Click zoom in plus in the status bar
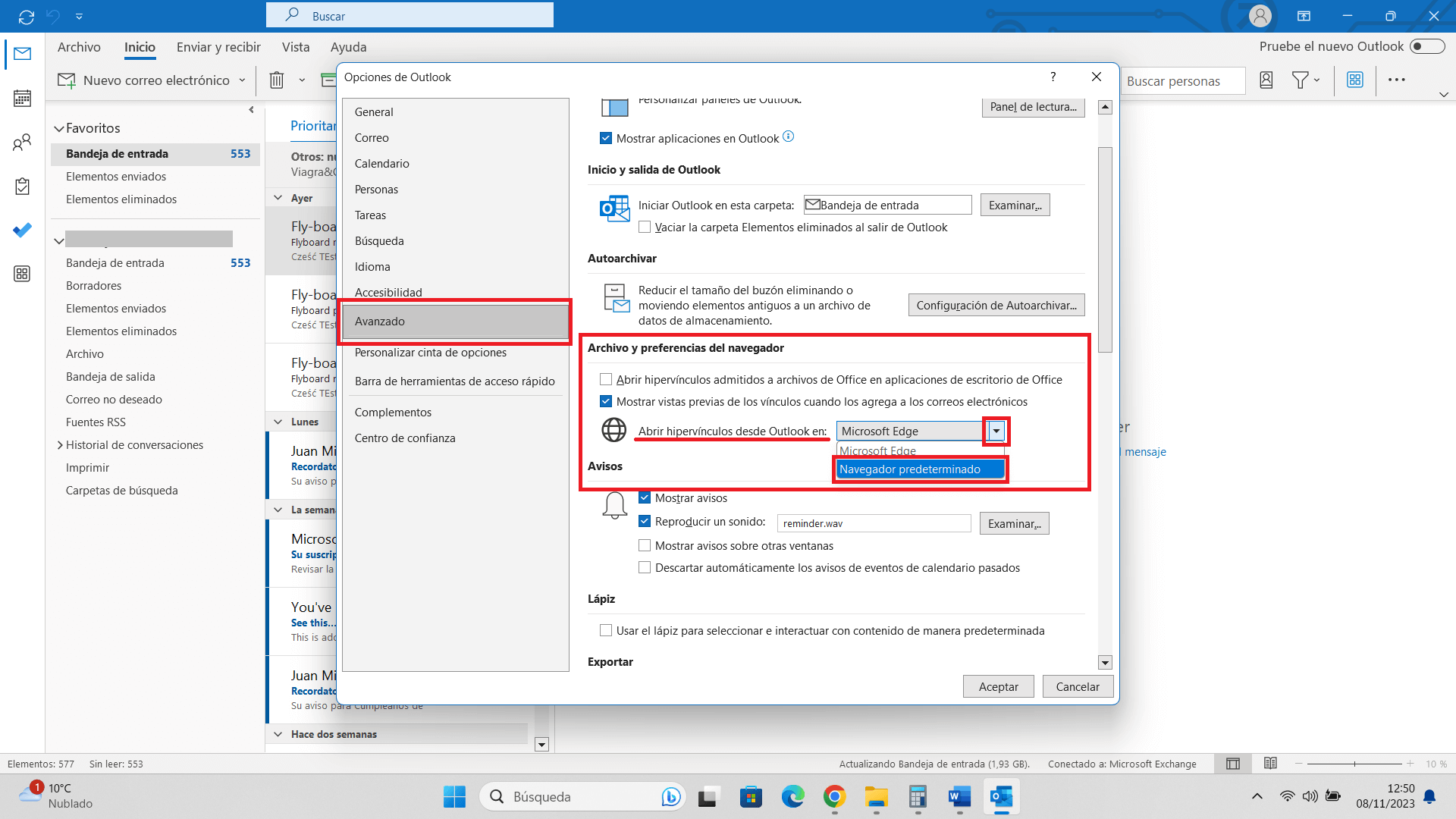 point(1410,764)
